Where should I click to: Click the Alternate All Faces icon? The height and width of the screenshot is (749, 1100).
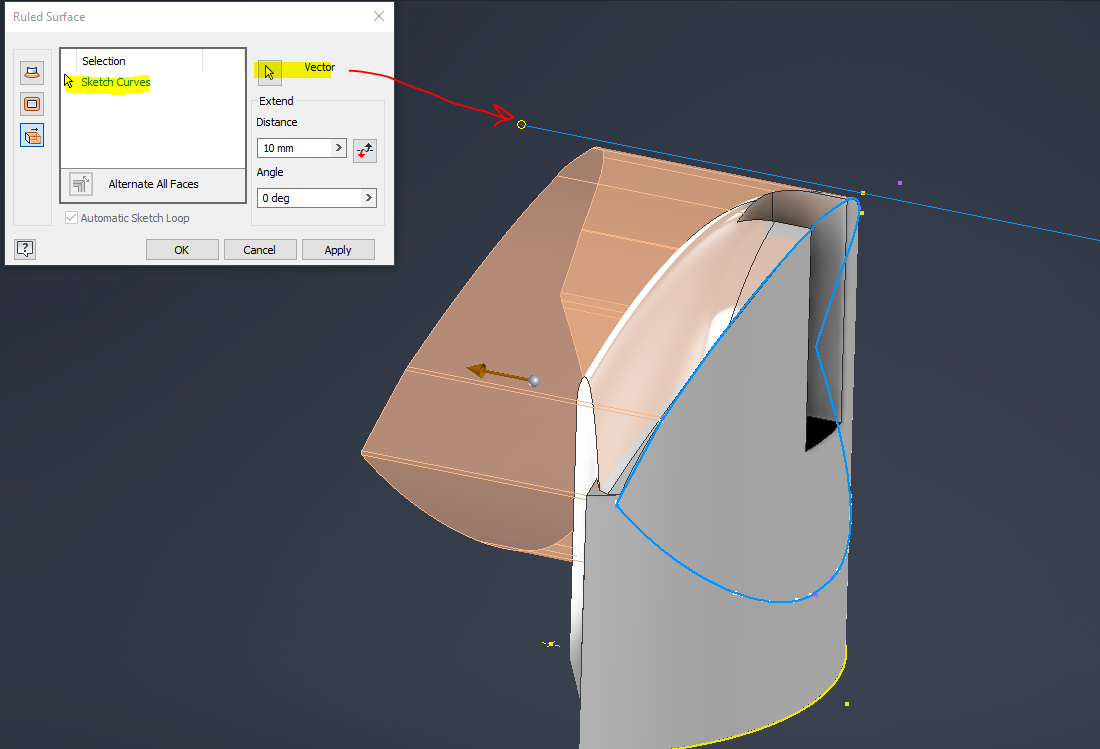point(80,184)
